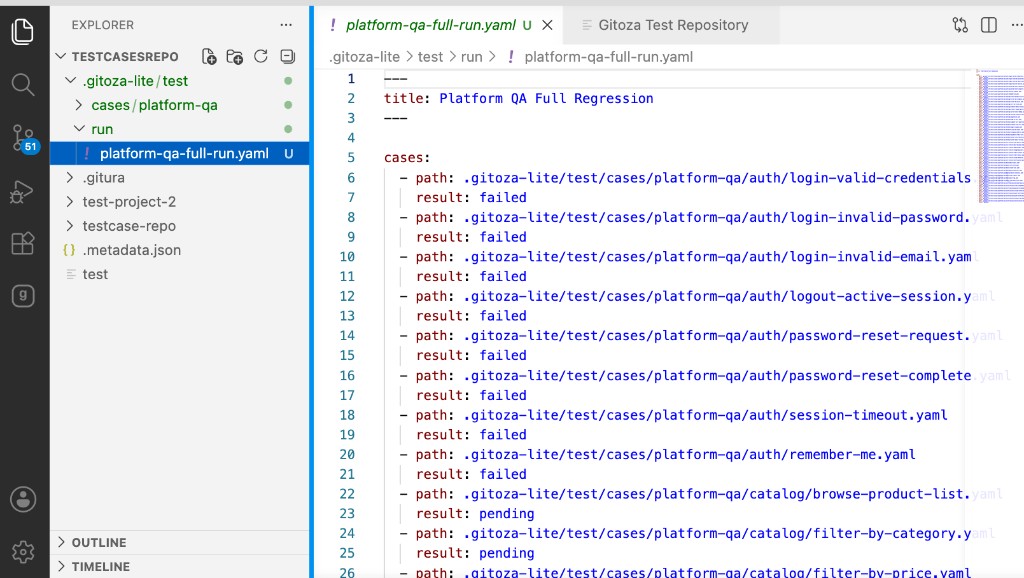The width and height of the screenshot is (1024, 578).
Task: Select platform-qa-full-run.yaml in file tree
Action: pos(180,153)
